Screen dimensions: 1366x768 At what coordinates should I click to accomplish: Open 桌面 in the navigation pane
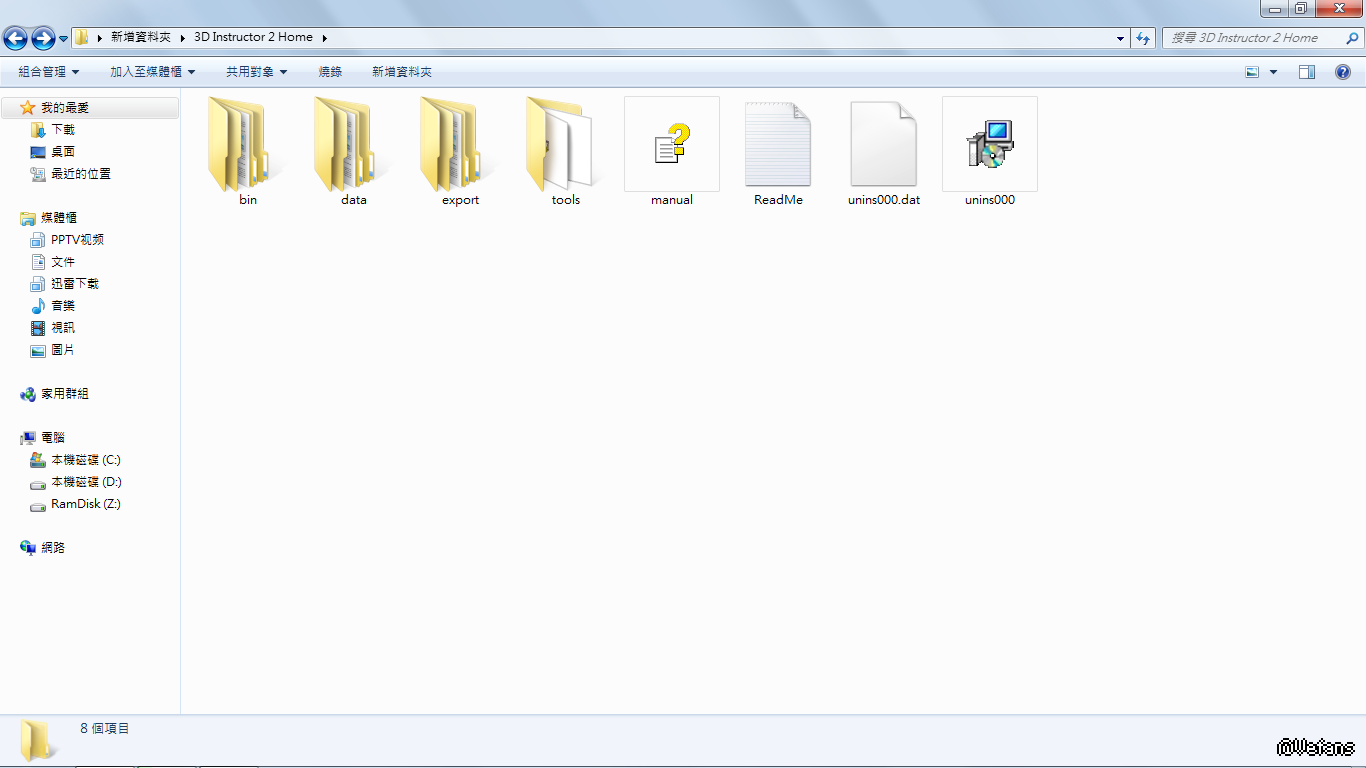(63, 152)
